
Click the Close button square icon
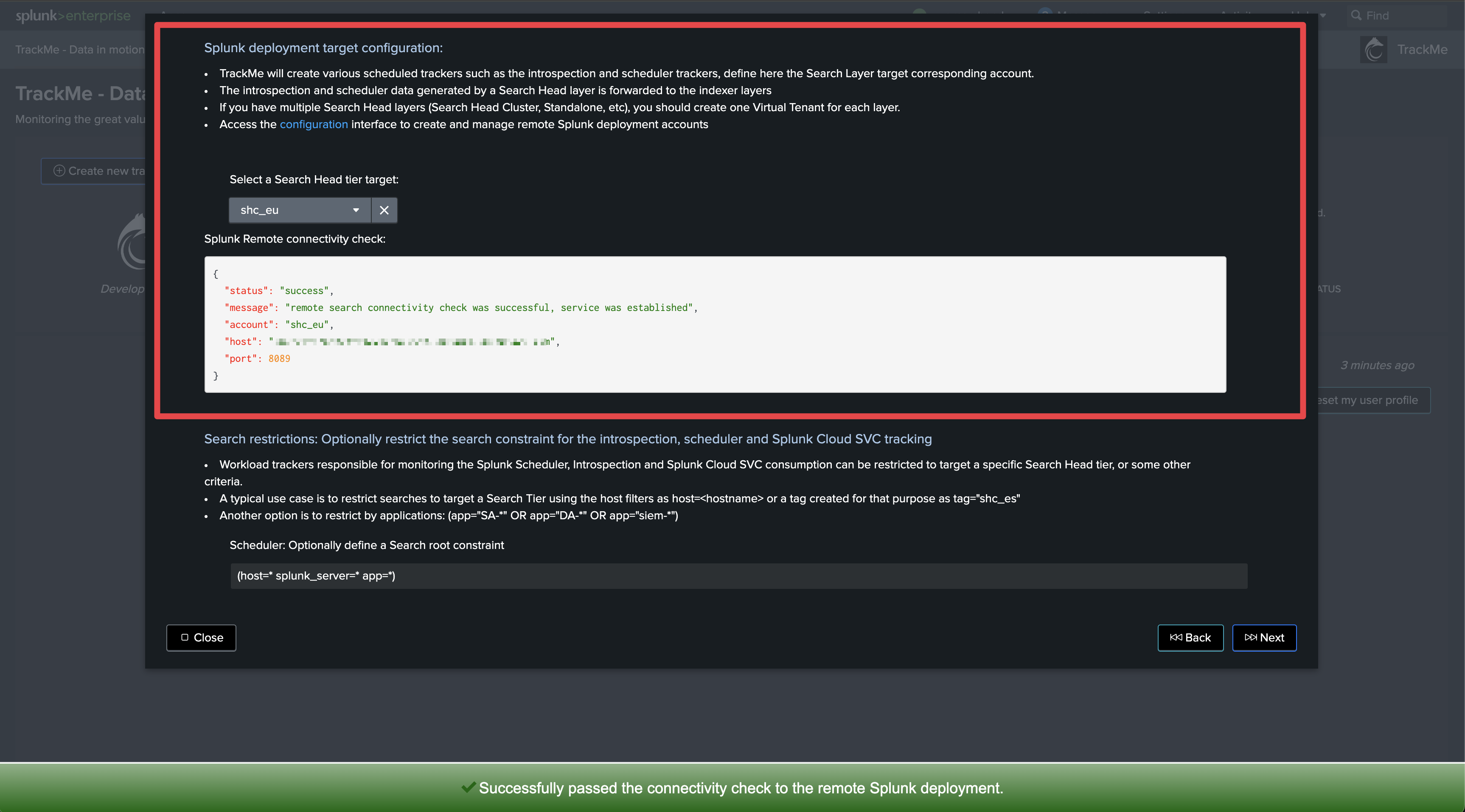coord(184,638)
